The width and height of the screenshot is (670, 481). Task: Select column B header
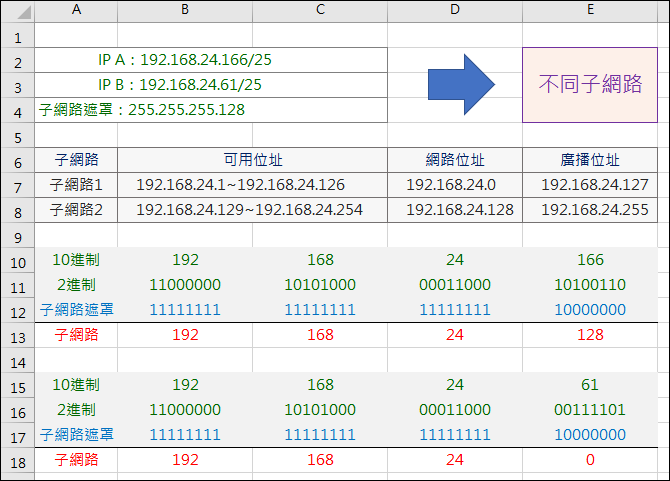pos(185,10)
